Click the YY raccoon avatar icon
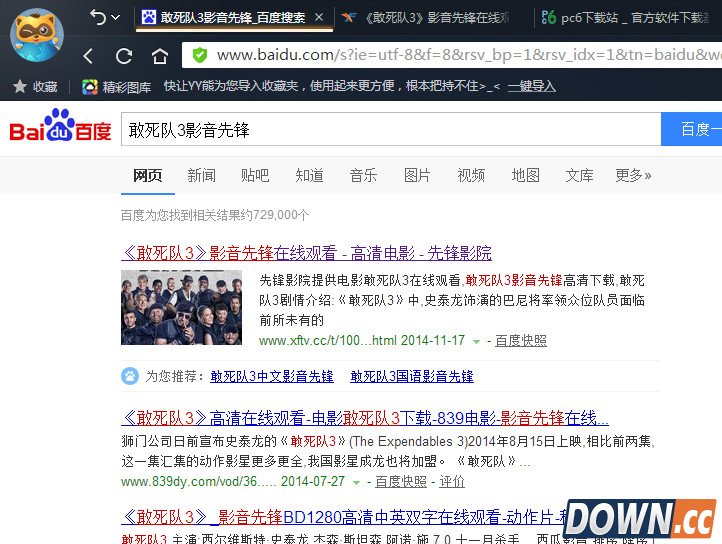Image resolution: width=722 pixels, height=544 pixels. point(36,35)
